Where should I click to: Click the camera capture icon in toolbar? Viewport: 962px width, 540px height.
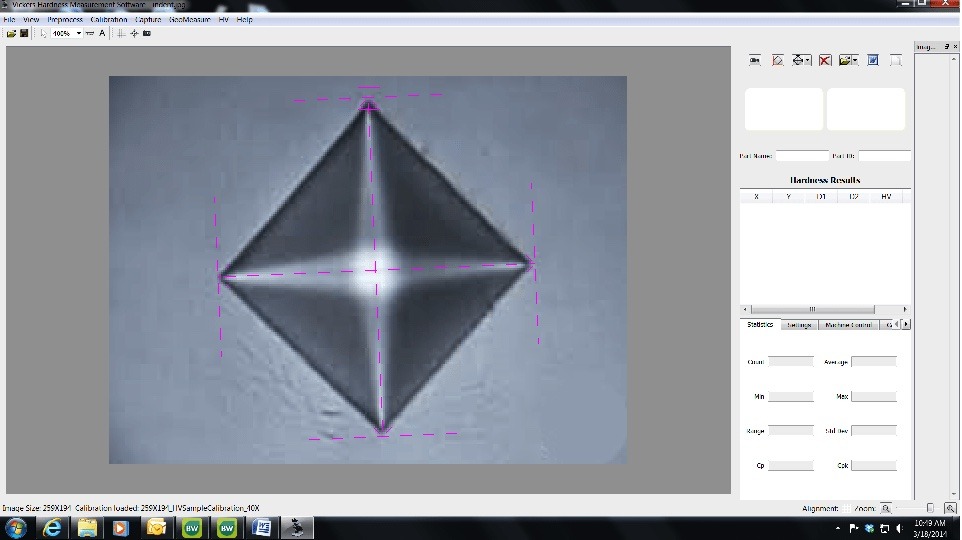coord(147,33)
